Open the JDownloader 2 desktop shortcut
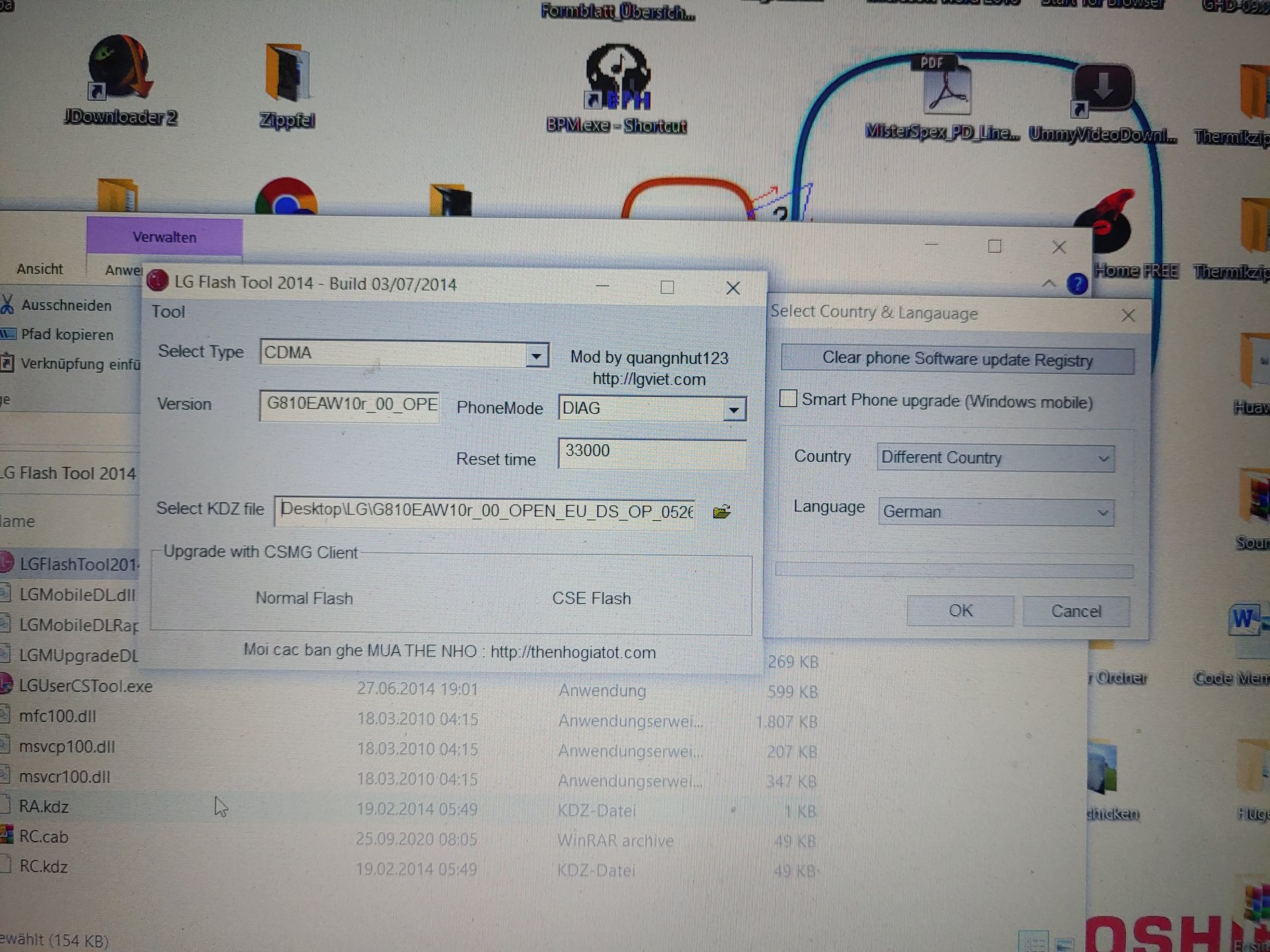 [120, 79]
